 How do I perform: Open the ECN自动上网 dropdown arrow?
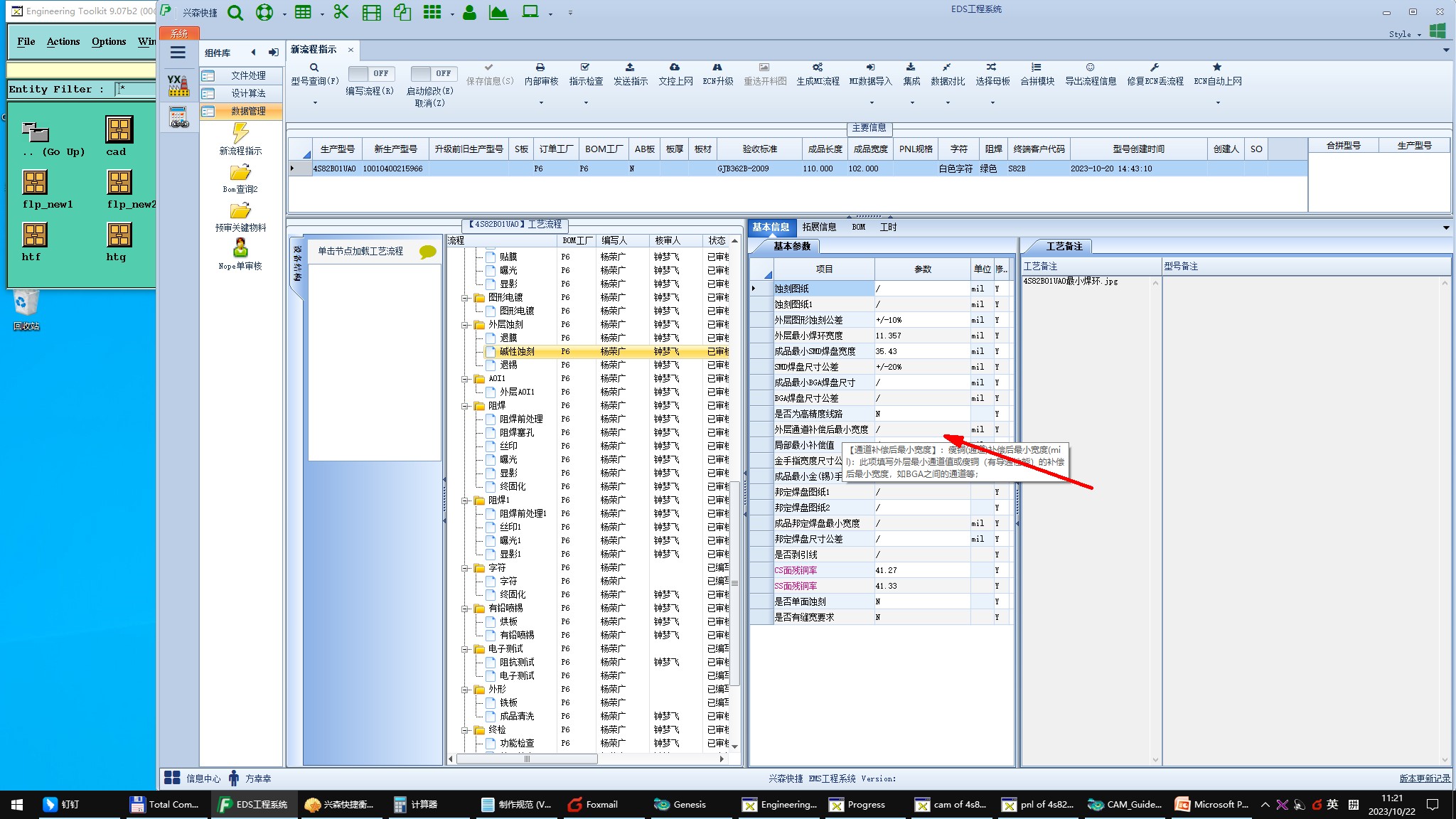pos(1217,102)
